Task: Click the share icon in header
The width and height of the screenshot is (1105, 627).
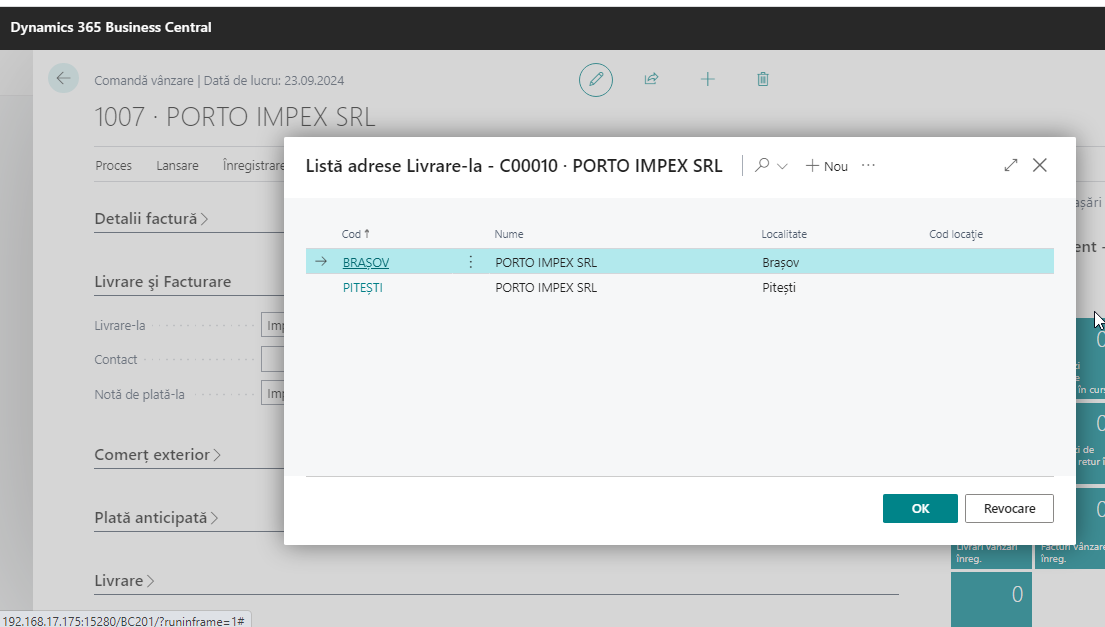Action: pyautogui.click(x=652, y=79)
